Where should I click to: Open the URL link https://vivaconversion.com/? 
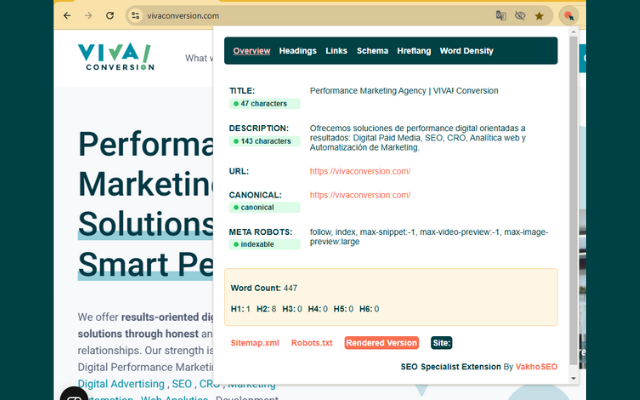pos(360,171)
